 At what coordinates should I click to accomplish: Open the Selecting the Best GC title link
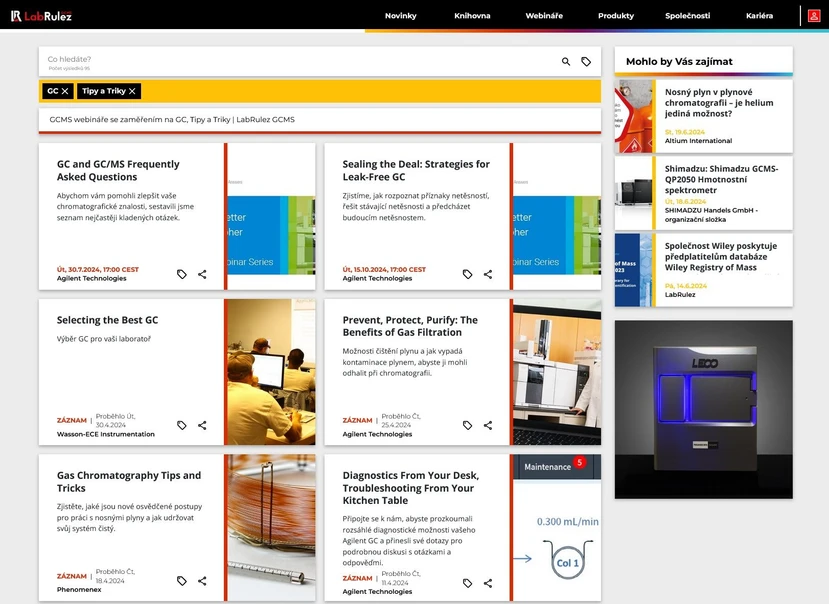click(x=107, y=320)
